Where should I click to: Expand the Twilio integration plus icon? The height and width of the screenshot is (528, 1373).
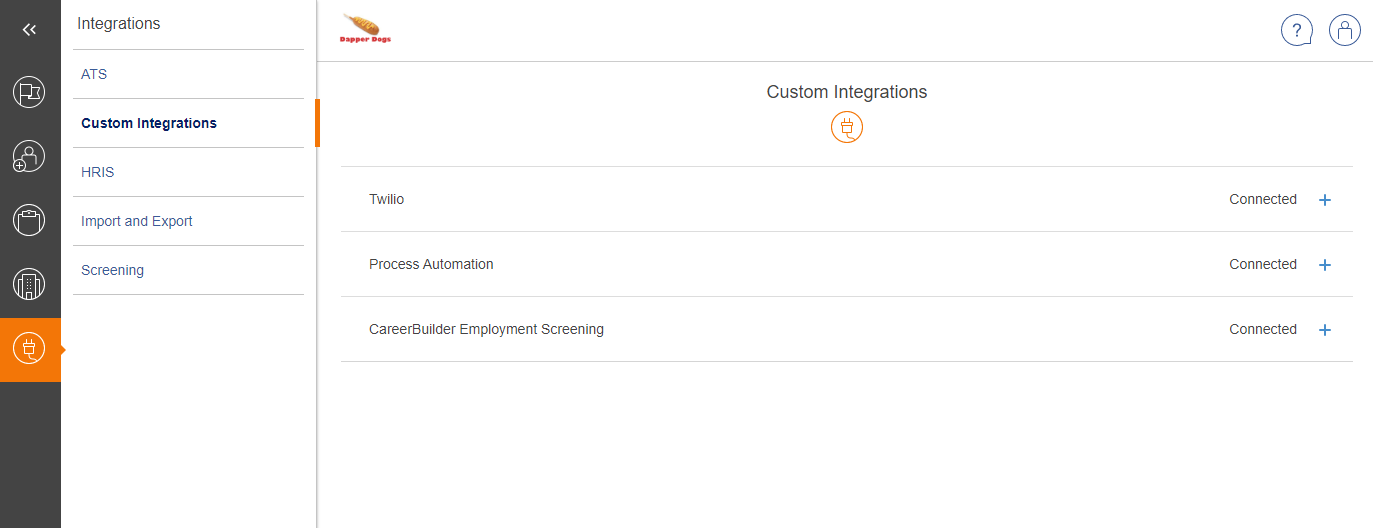(1325, 200)
